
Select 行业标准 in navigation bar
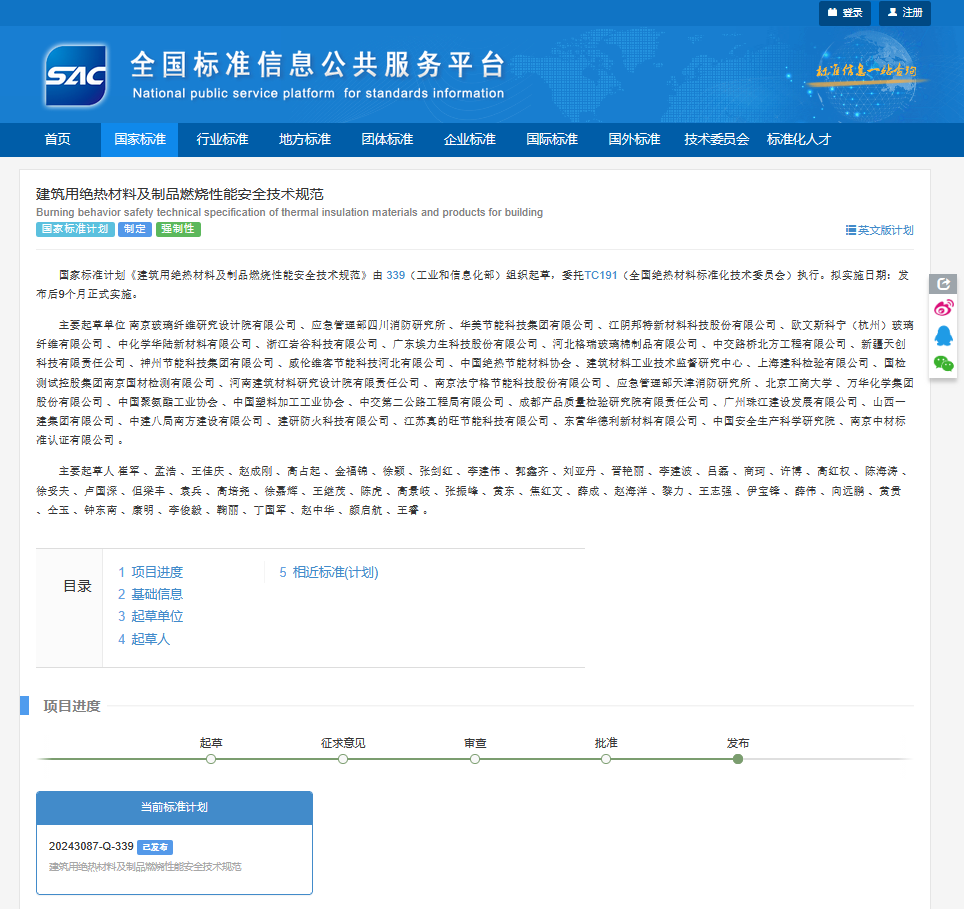pyautogui.click(x=222, y=140)
